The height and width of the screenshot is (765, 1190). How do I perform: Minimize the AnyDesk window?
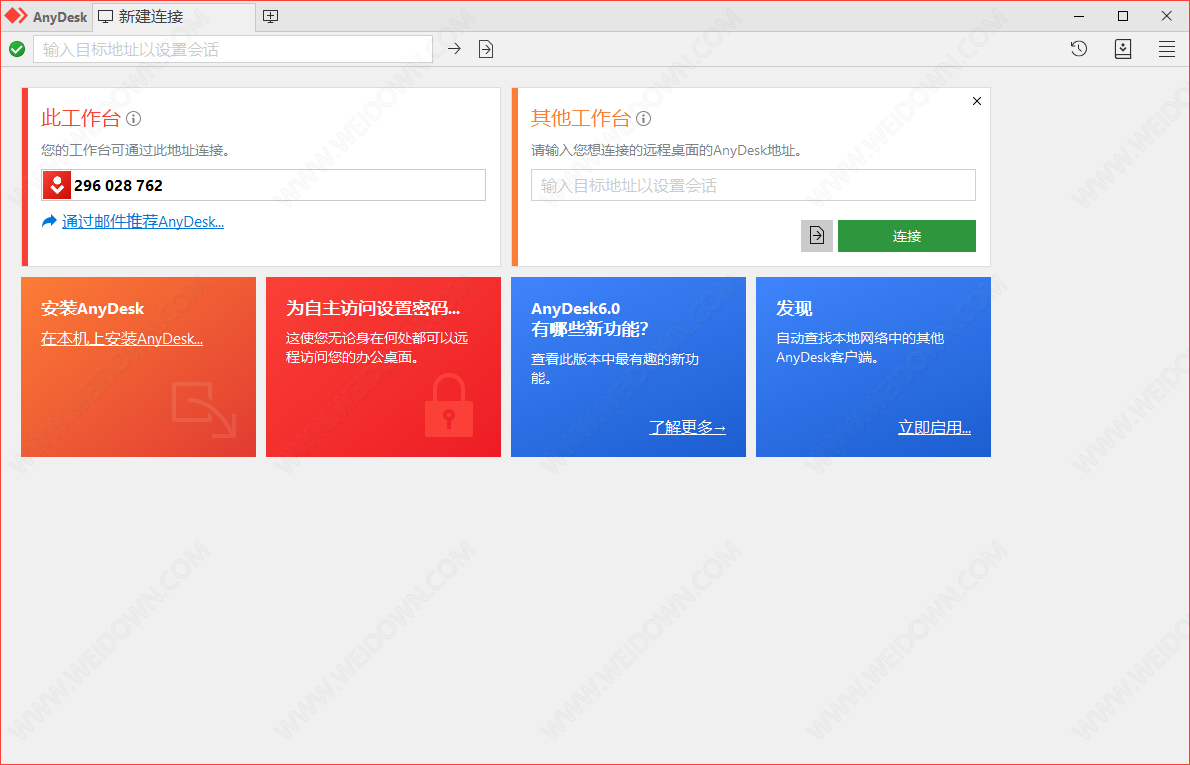(x=1078, y=16)
